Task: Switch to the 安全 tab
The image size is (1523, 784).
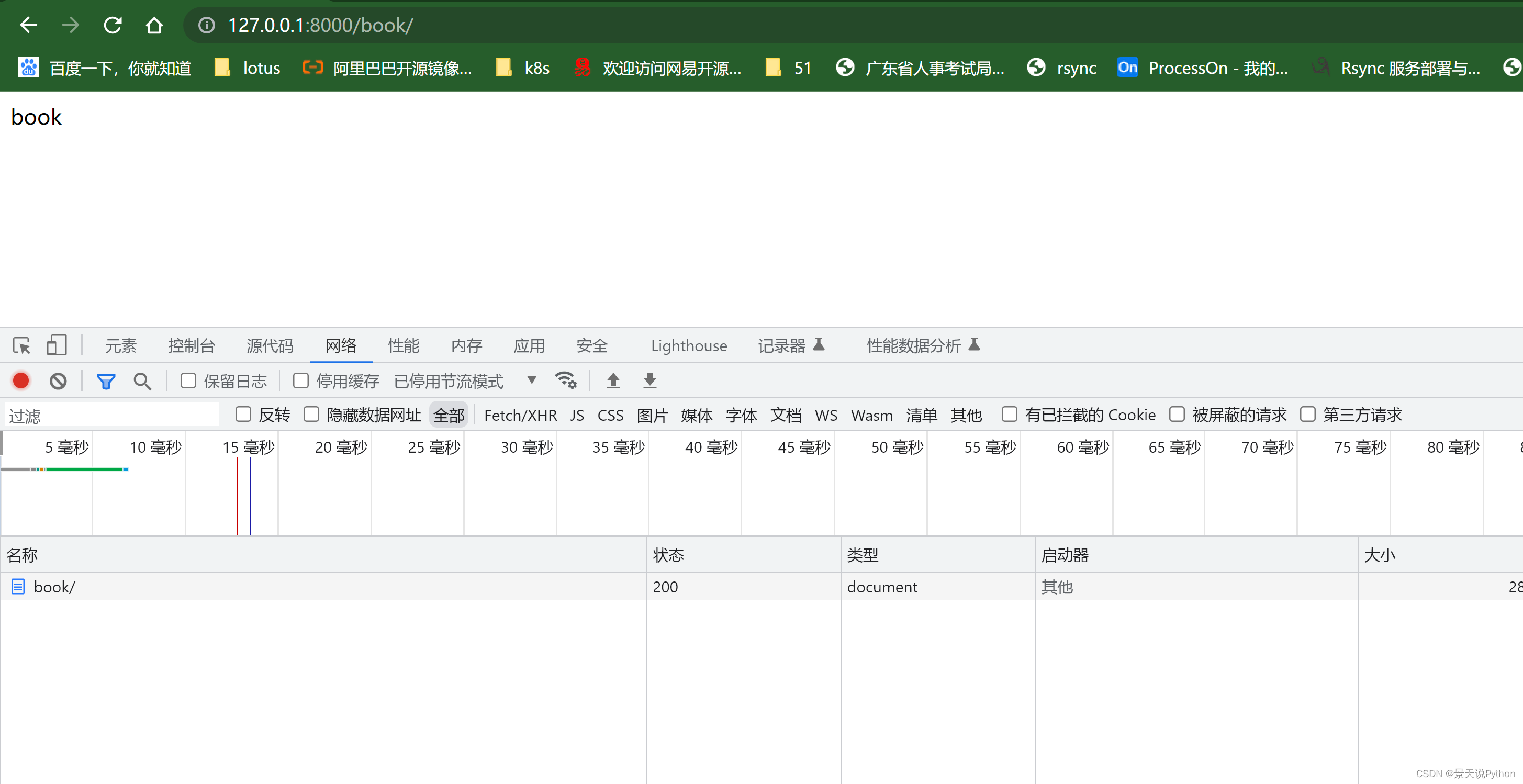Action: (592, 345)
